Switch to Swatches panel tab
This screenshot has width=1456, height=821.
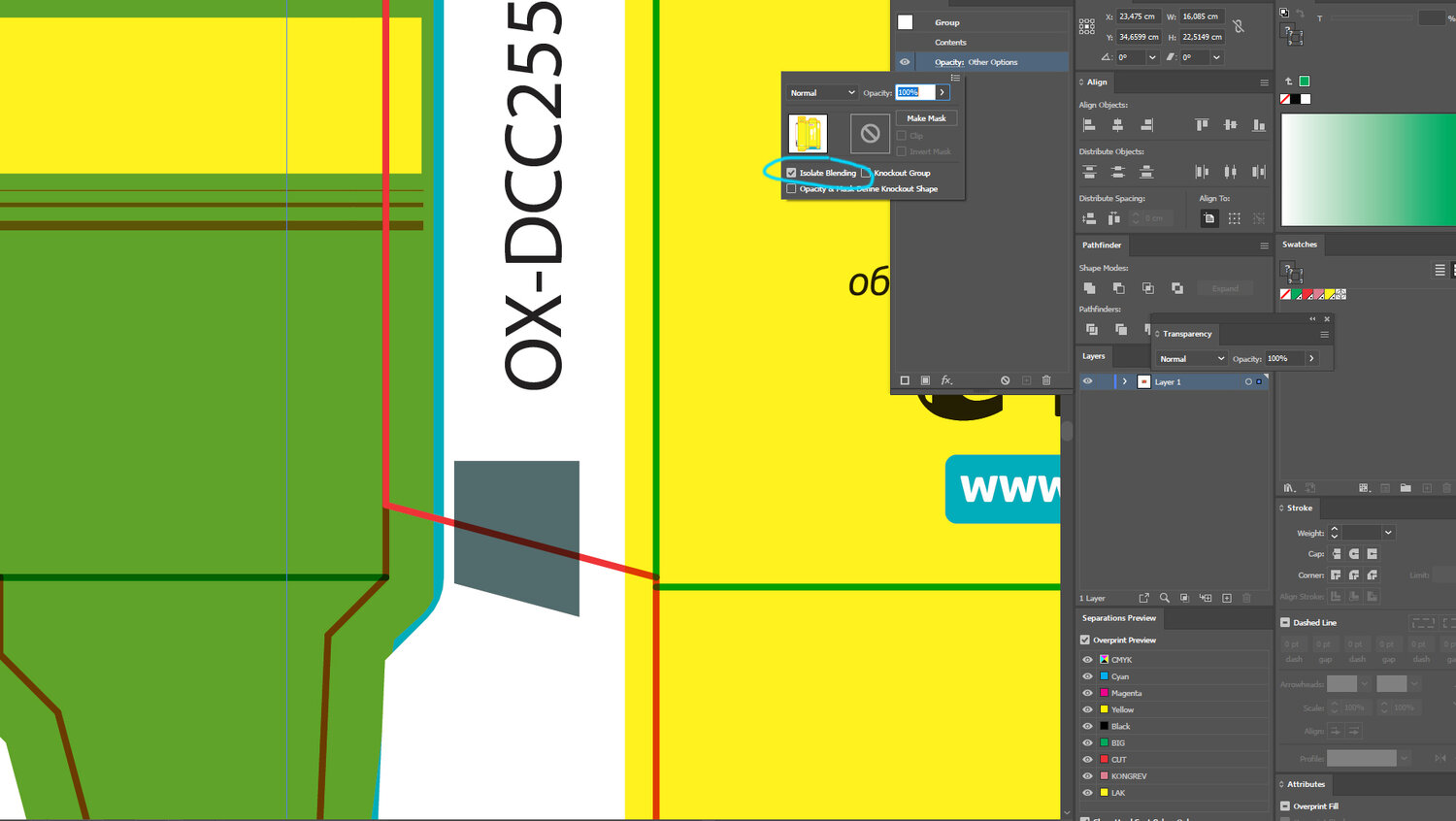point(1300,245)
